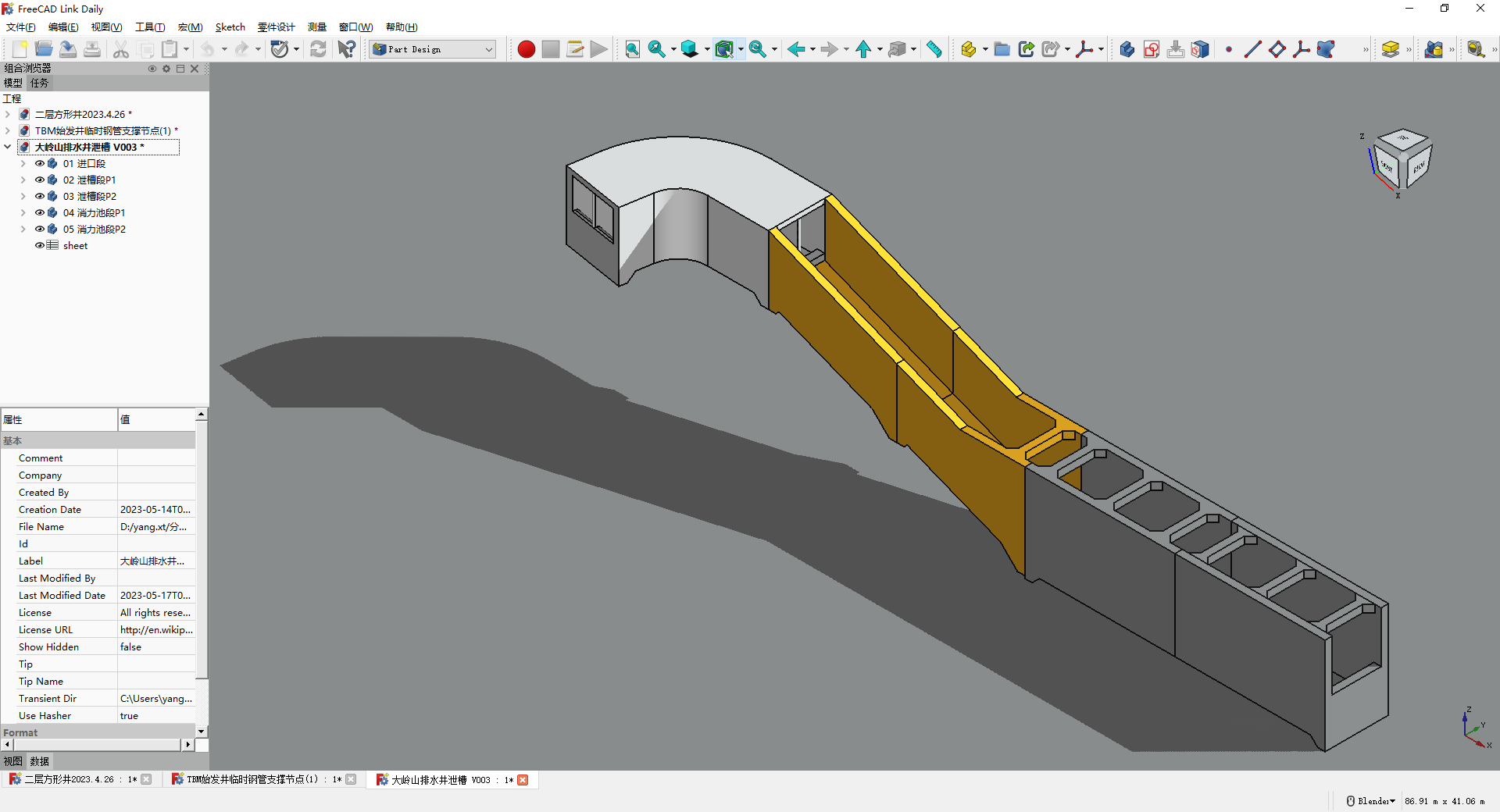The height and width of the screenshot is (812, 1500).
Task: Open the Sketch menu
Action: tap(230, 27)
